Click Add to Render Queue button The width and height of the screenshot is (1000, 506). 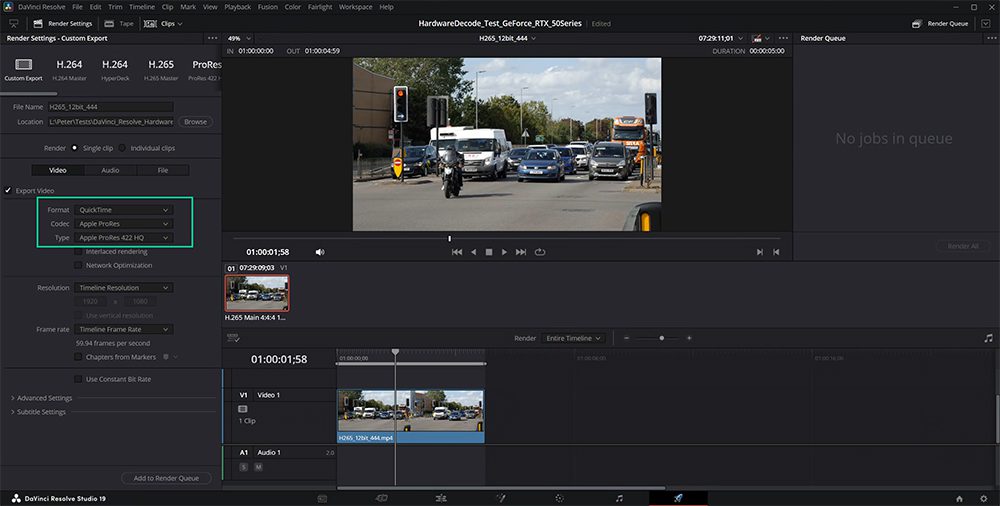click(166, 478)
